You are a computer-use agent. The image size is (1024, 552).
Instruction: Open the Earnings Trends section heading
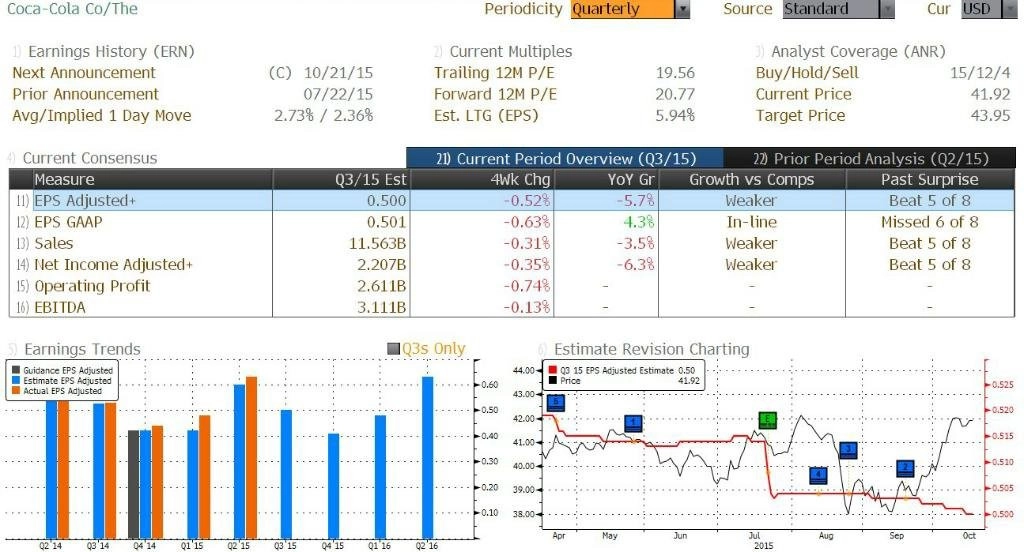[x=82, y=349]
